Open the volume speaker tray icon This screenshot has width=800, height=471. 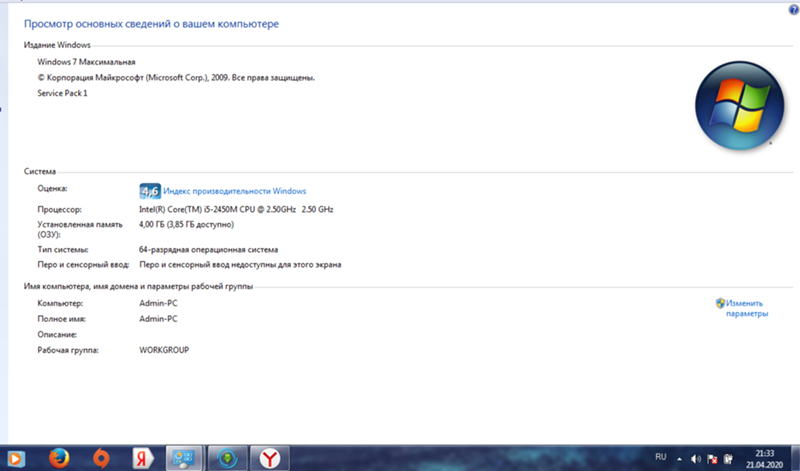point(695,459)
